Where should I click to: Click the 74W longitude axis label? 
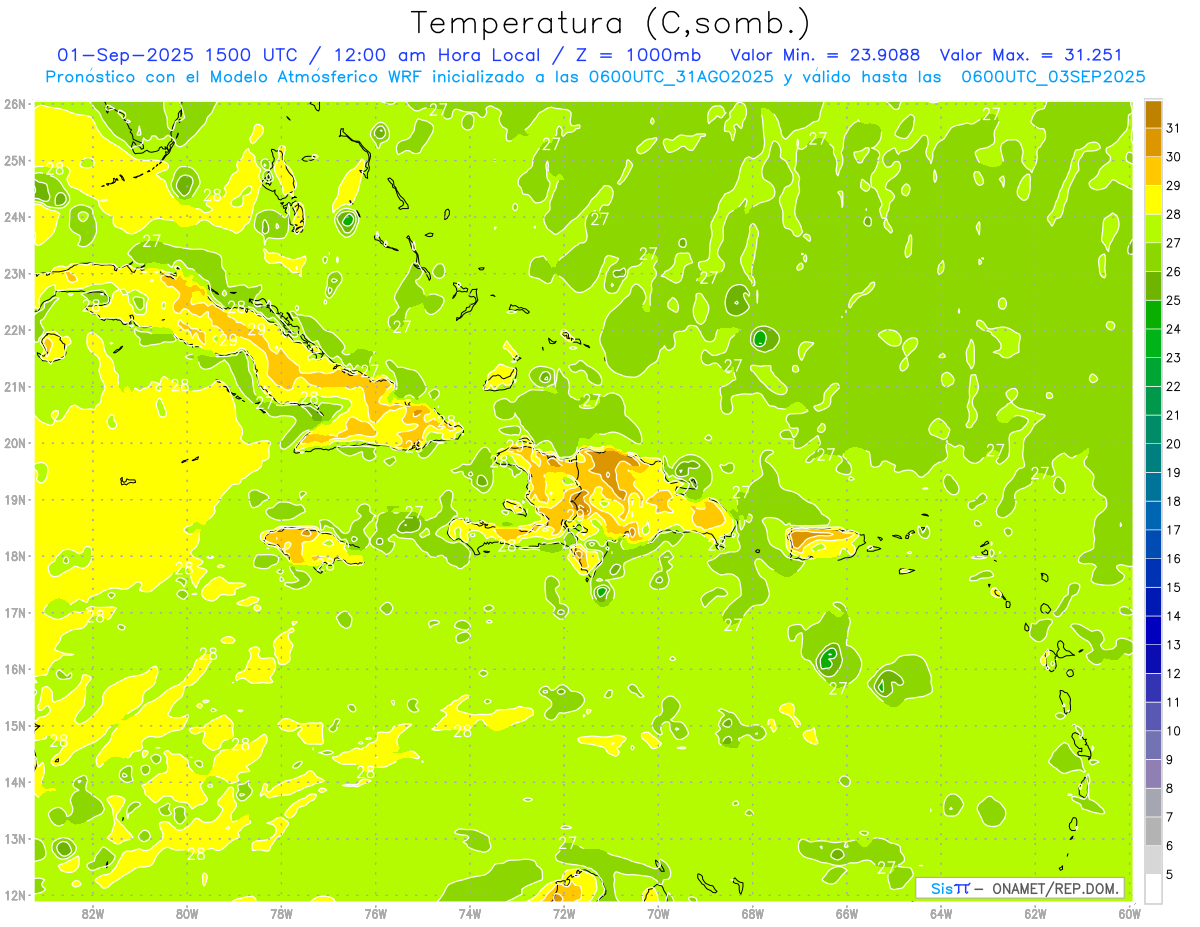tap(470, 913)
